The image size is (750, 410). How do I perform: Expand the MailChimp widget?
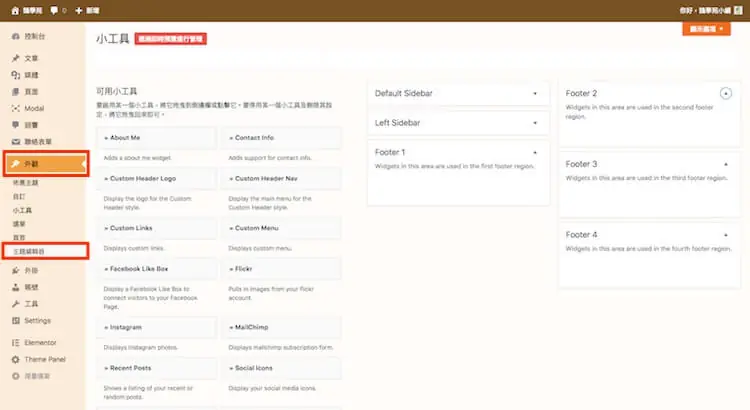[x=281, y=327]
